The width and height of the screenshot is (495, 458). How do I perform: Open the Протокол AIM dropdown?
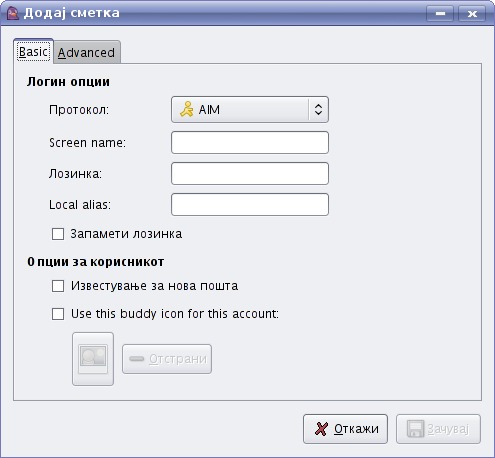point(250,110)
